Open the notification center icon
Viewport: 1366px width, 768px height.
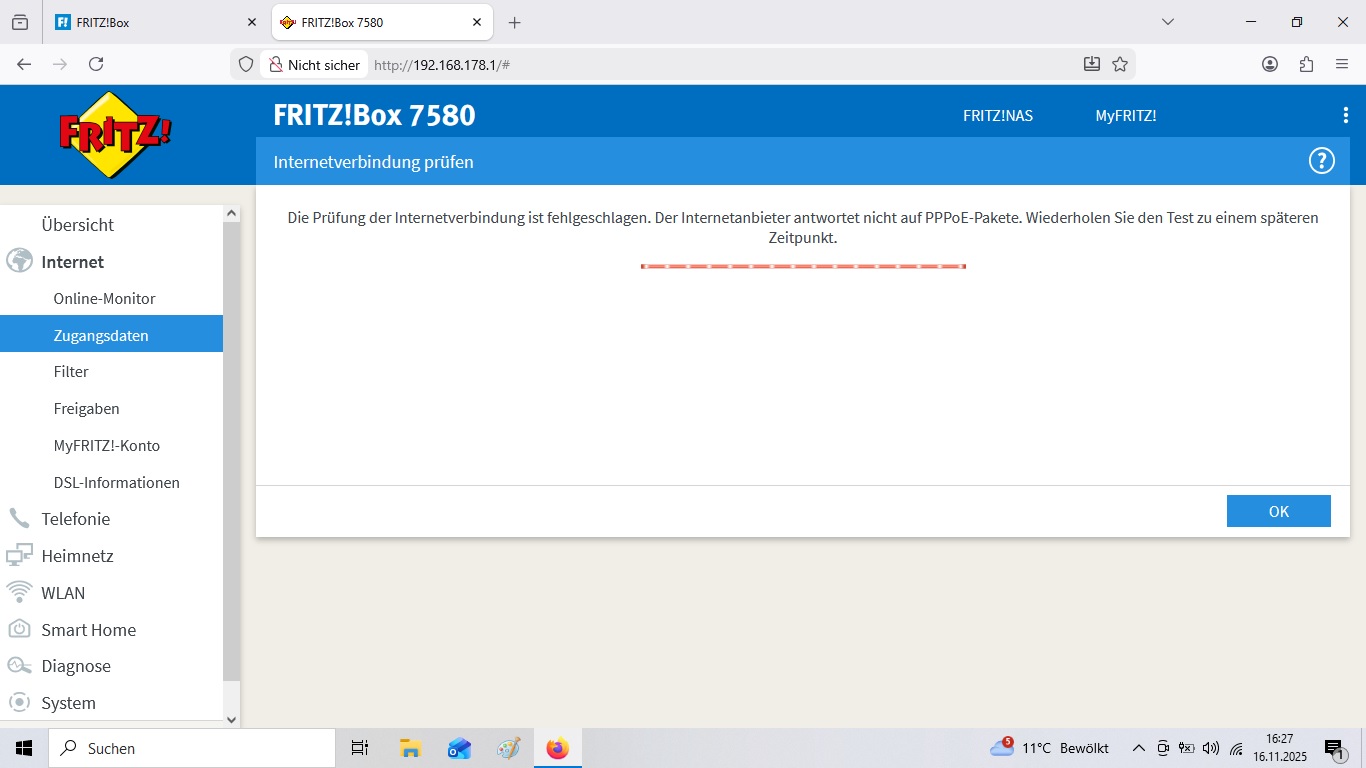tap(1334, 748)
